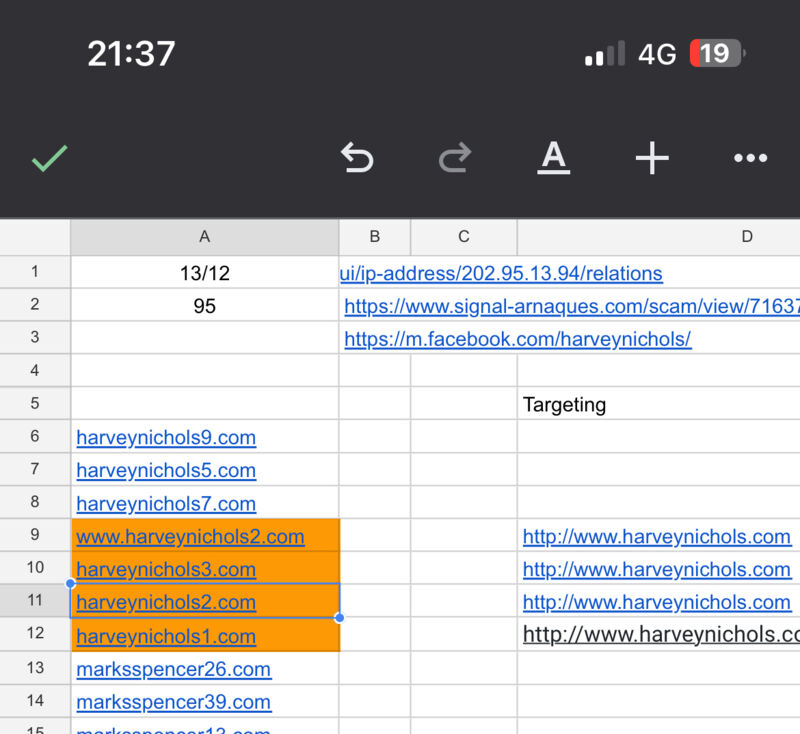Select column B header
The height and width of the screenshot is (734, 800).
click(374, 237)
